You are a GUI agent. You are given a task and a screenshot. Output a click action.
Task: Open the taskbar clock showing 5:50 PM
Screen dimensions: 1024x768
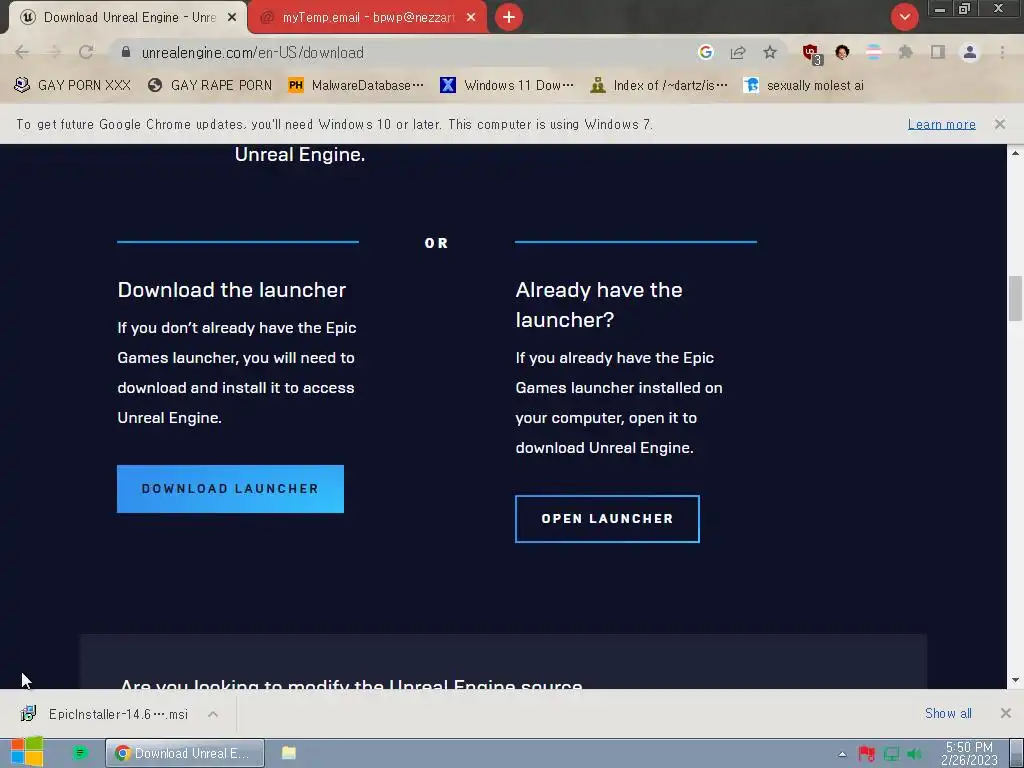[x=969, y=753]
